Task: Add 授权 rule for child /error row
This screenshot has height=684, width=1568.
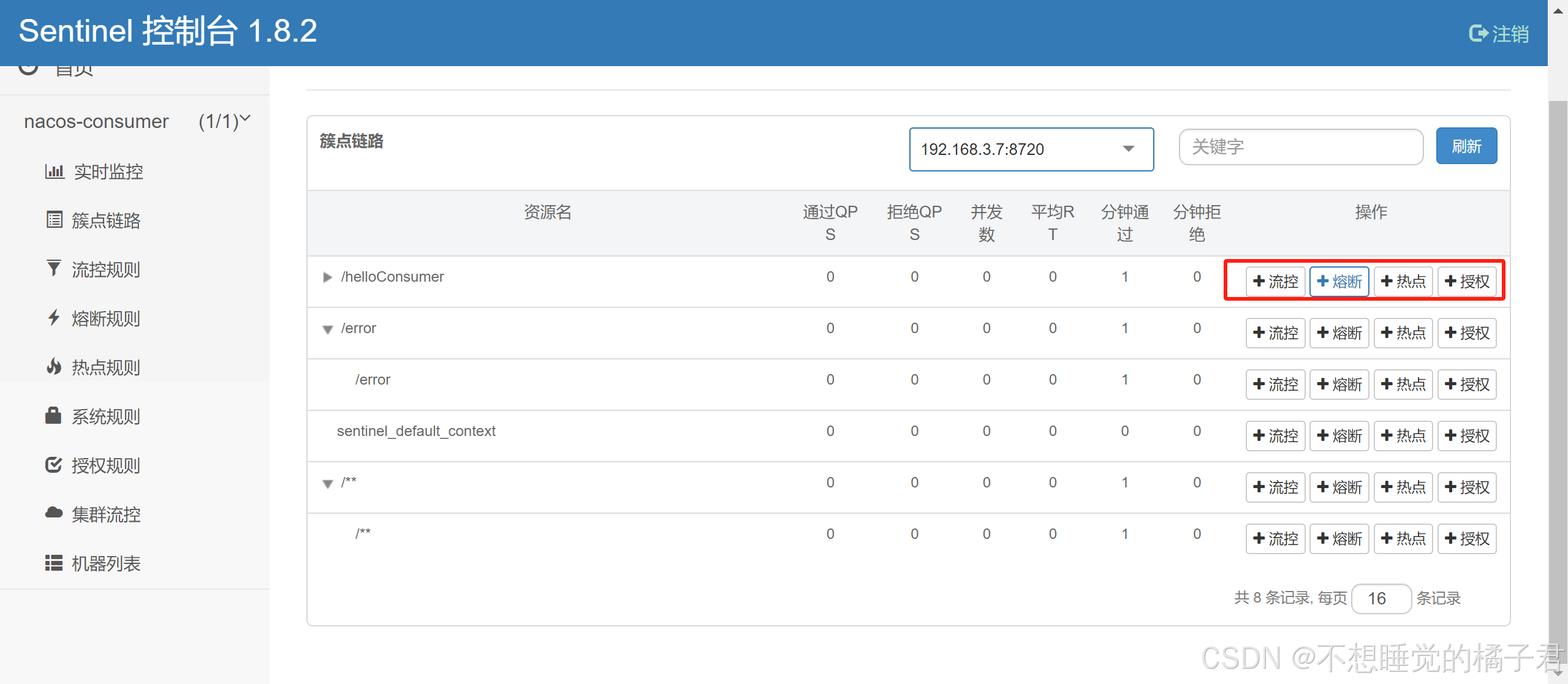Action: pos(1467,385)
